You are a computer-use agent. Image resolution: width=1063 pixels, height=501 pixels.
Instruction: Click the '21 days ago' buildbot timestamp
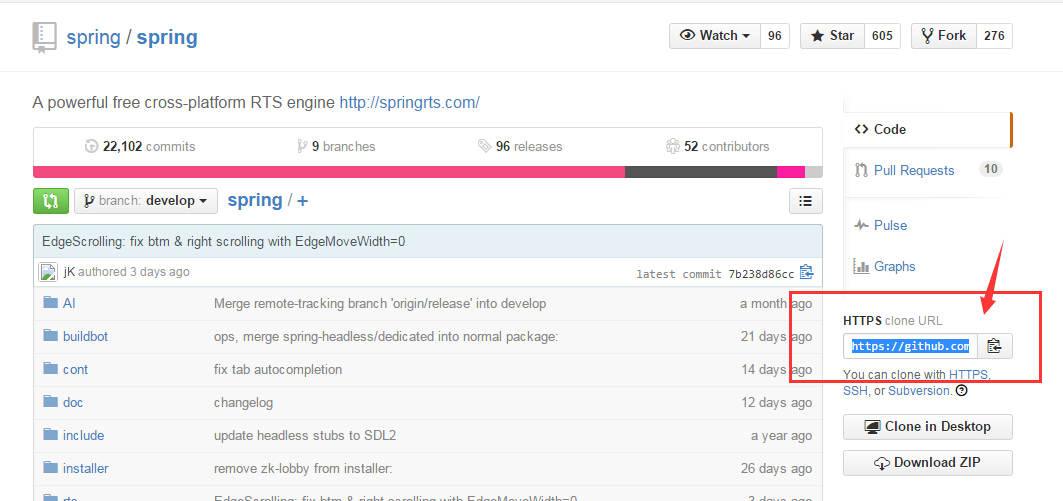click(776, 336)
